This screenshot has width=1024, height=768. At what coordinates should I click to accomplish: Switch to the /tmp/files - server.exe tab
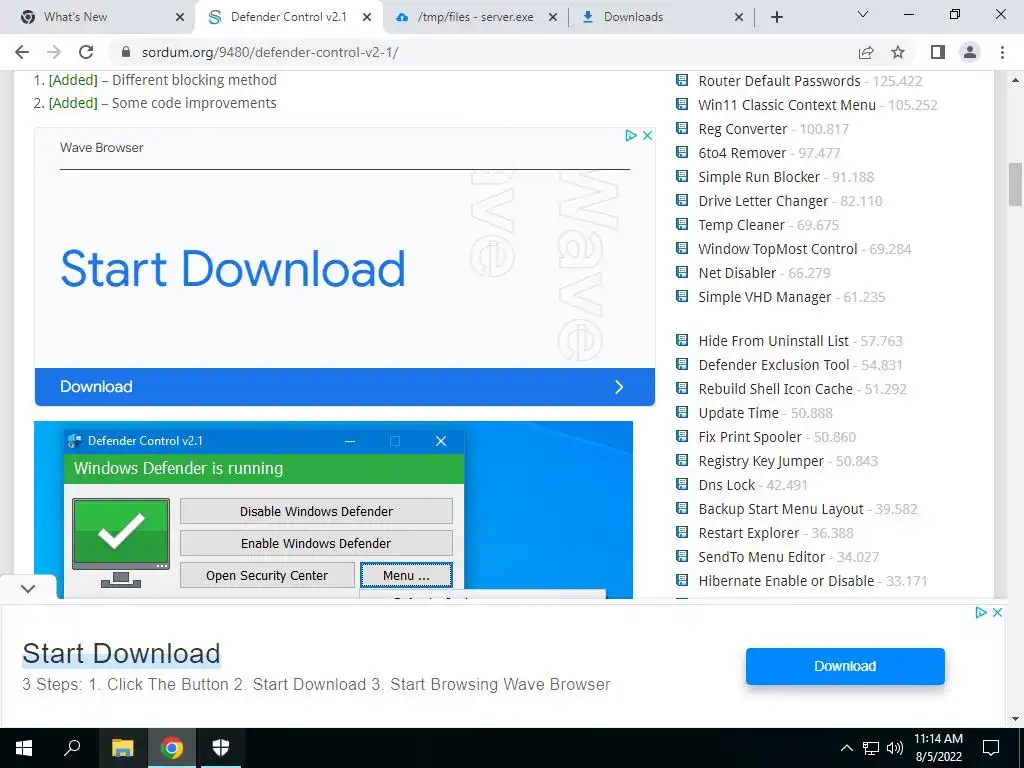(475, 17)
